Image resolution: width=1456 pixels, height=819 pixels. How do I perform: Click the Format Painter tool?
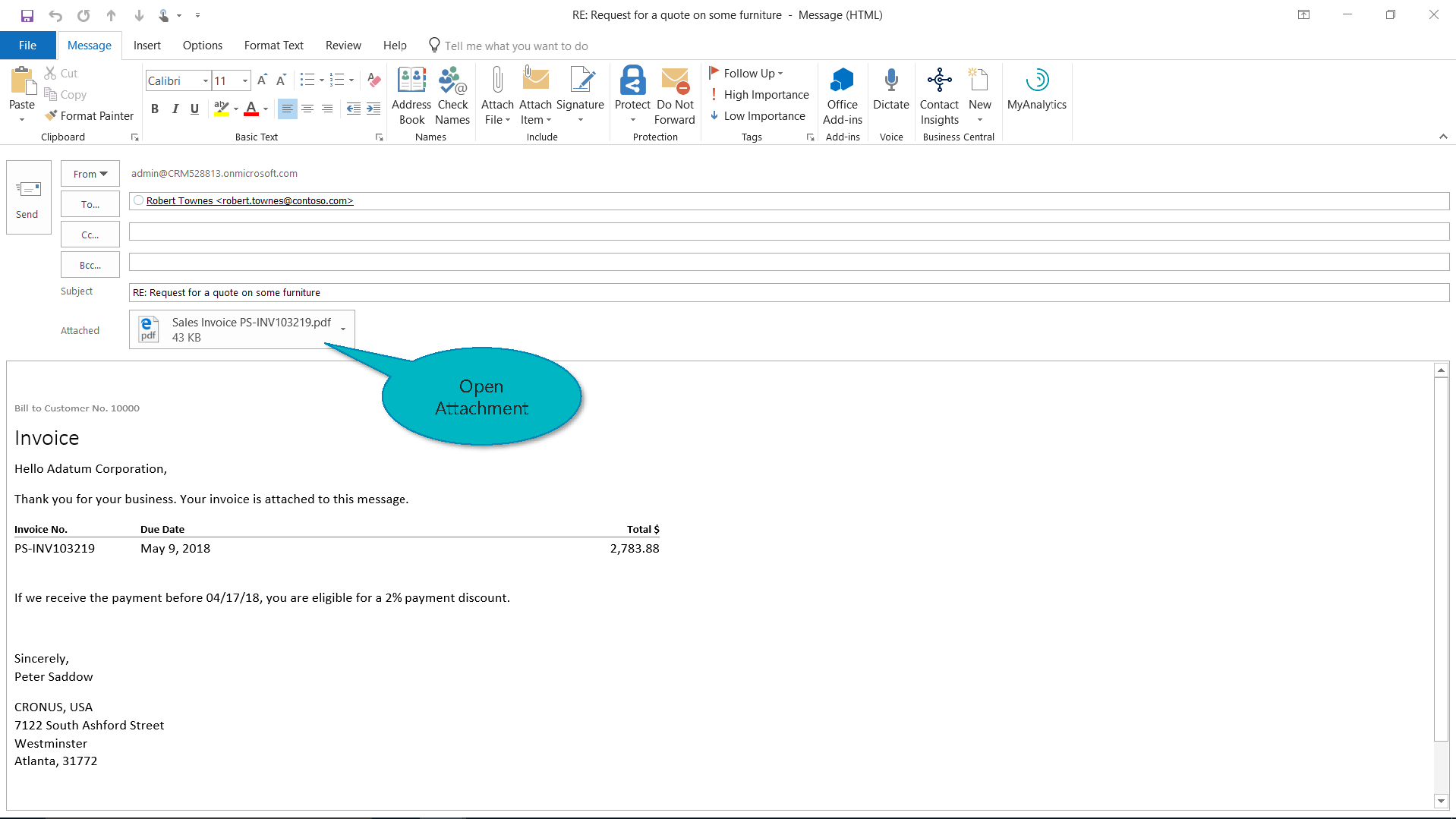pyautogui.click(x=90, y=116)
